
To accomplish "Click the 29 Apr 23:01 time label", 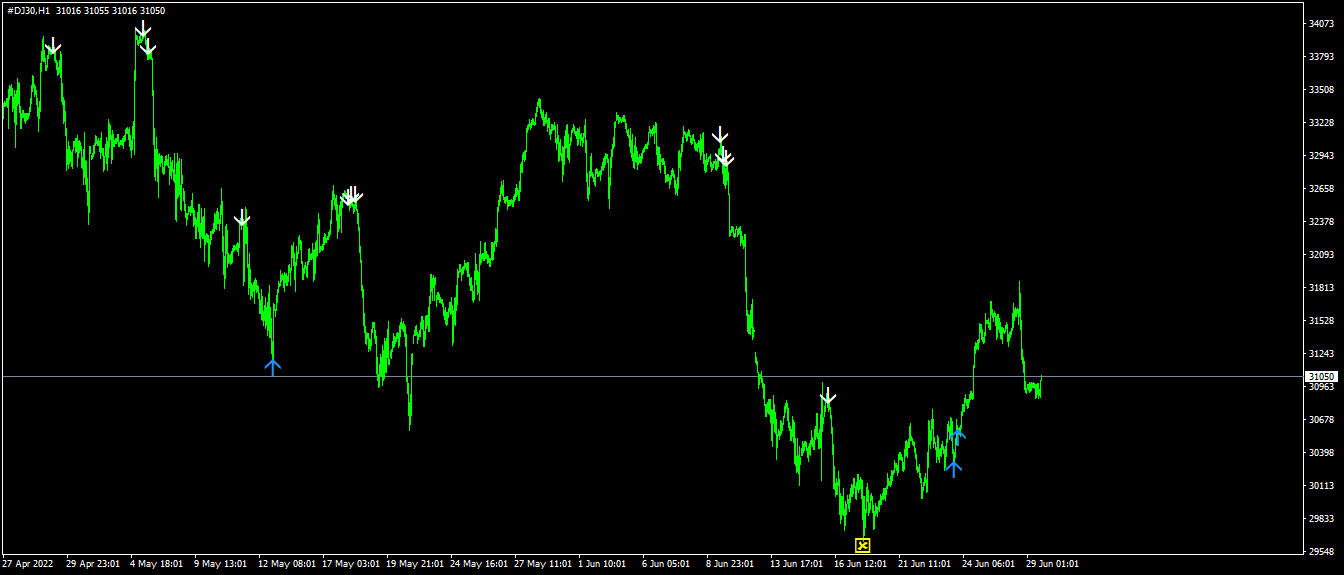I will click(92, 563).
